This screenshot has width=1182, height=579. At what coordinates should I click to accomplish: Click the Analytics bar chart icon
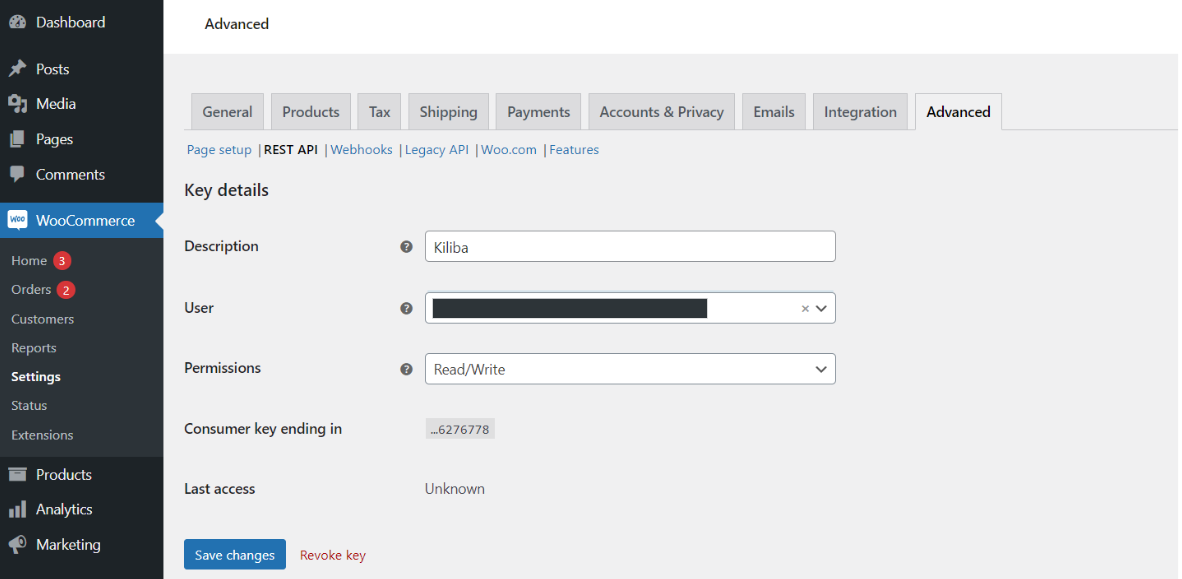[x=17, y=510]
